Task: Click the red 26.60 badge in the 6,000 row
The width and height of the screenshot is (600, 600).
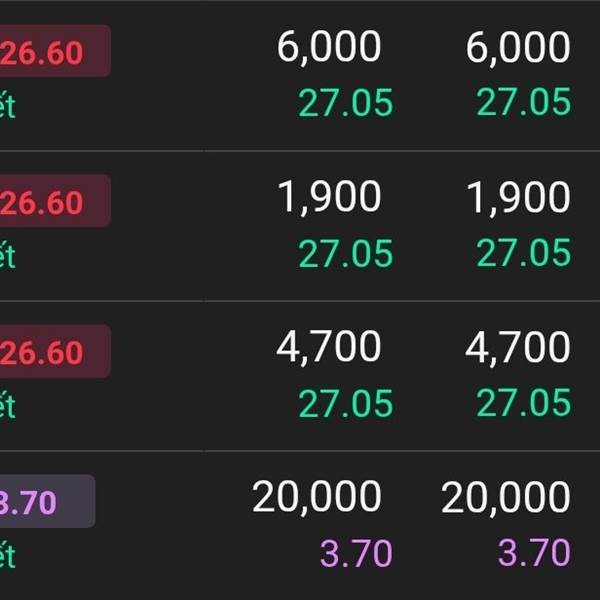Action: [x=55, y=51]
